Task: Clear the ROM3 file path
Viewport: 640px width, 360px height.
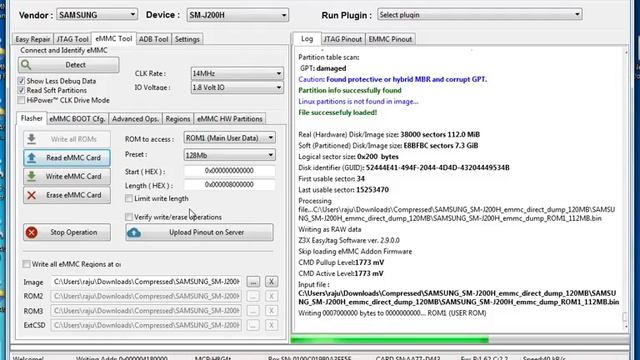Action: [x=271, y=311]
